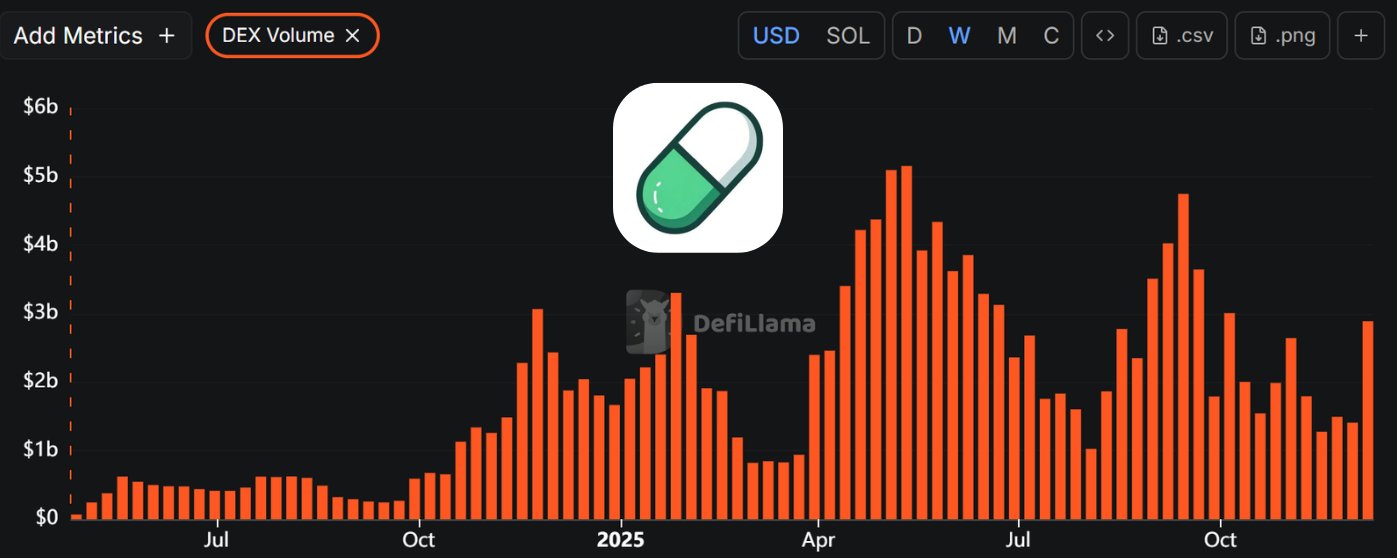Click the DefiLlama watermark logo
This screenshot has width=1397, height=558.
(x=648, y=322)
